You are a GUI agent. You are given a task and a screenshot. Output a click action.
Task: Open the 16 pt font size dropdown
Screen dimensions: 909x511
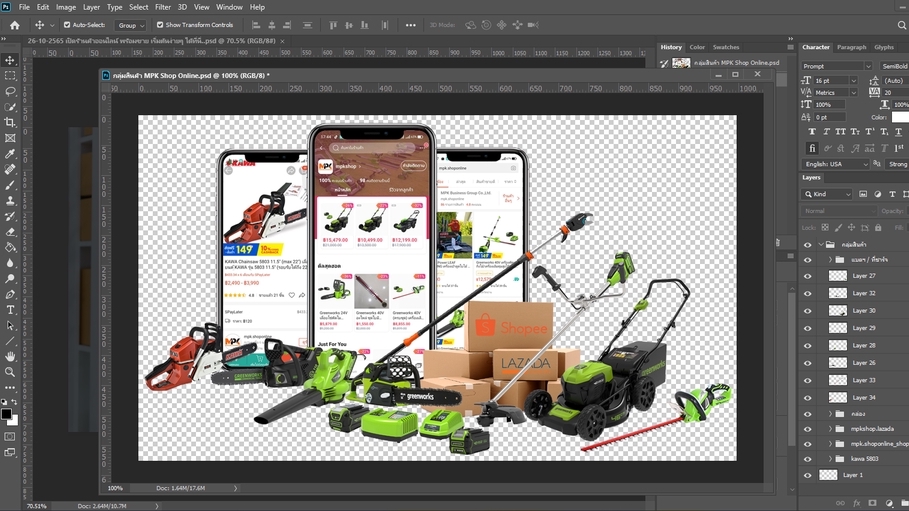coord(853,81)
